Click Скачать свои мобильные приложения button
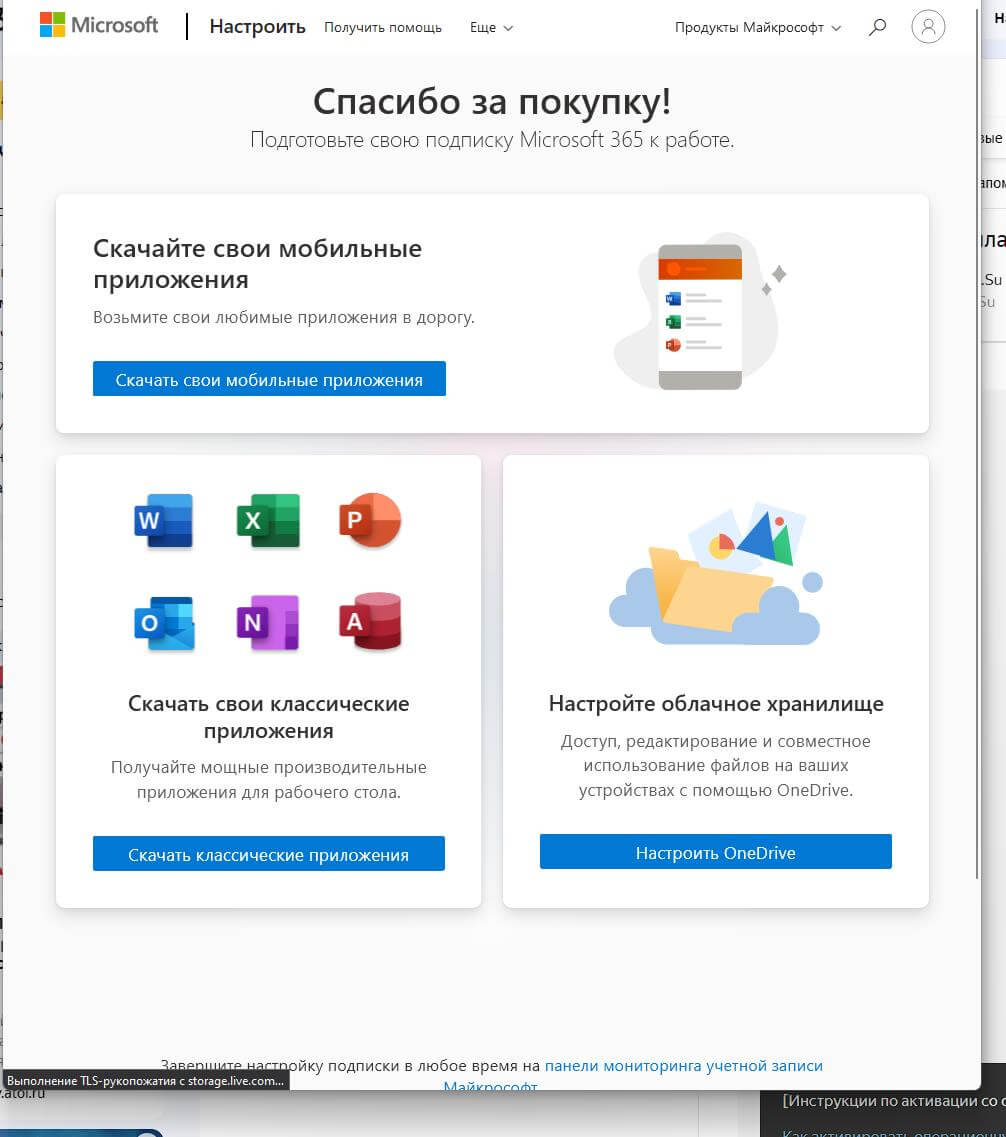The height and width of the screenshot is (1137, 1006). 269,379
